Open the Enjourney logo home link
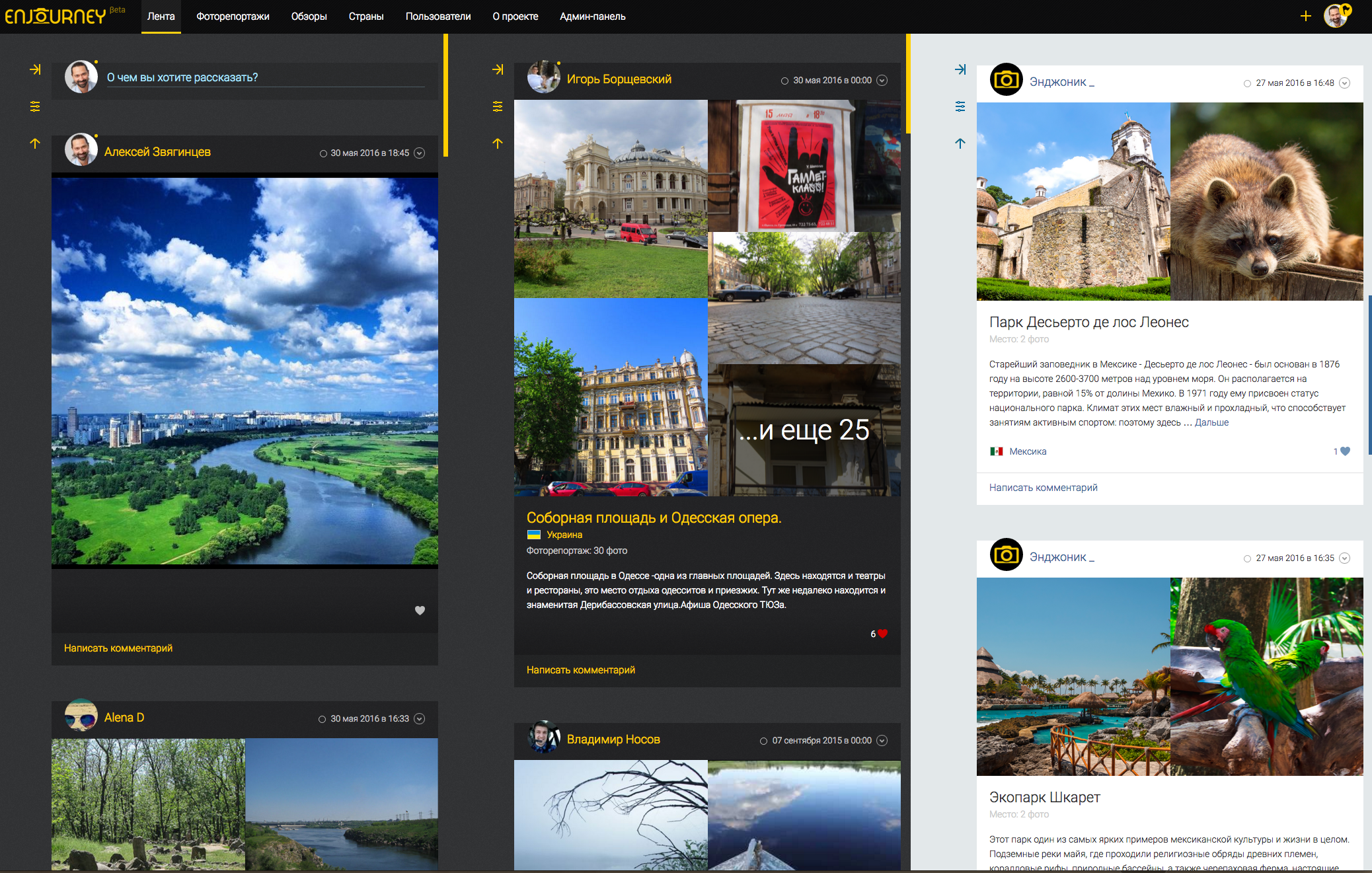The height and width of the screenshot is (873, 1372). pyautogui.click(x=56, y=16)
